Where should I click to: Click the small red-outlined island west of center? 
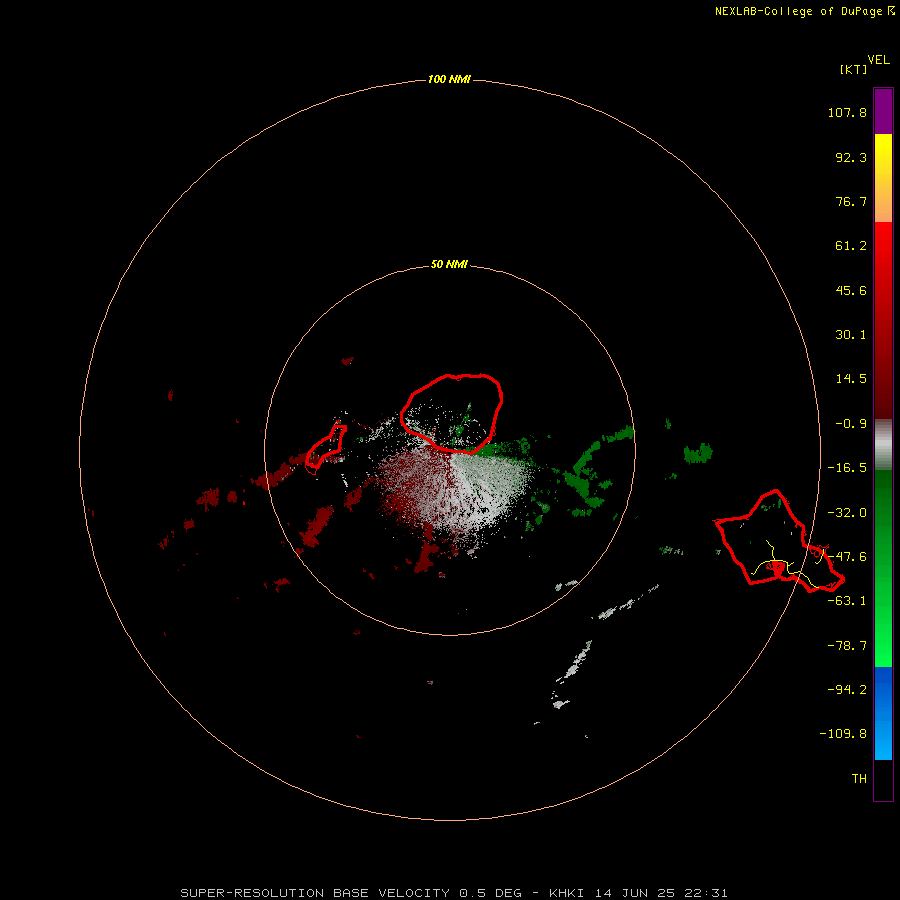(x=326, y=449)
